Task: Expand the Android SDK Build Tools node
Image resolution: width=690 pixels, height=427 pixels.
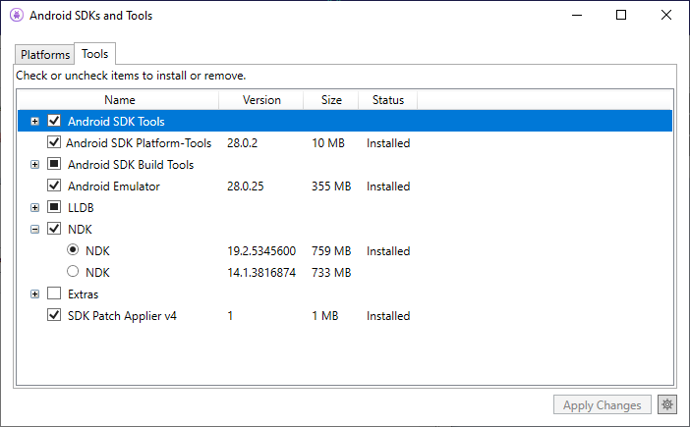Action: coord(35,165)
